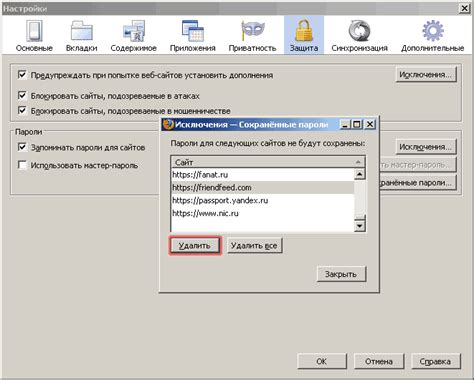Click scroll down arrow in site list

359,226
